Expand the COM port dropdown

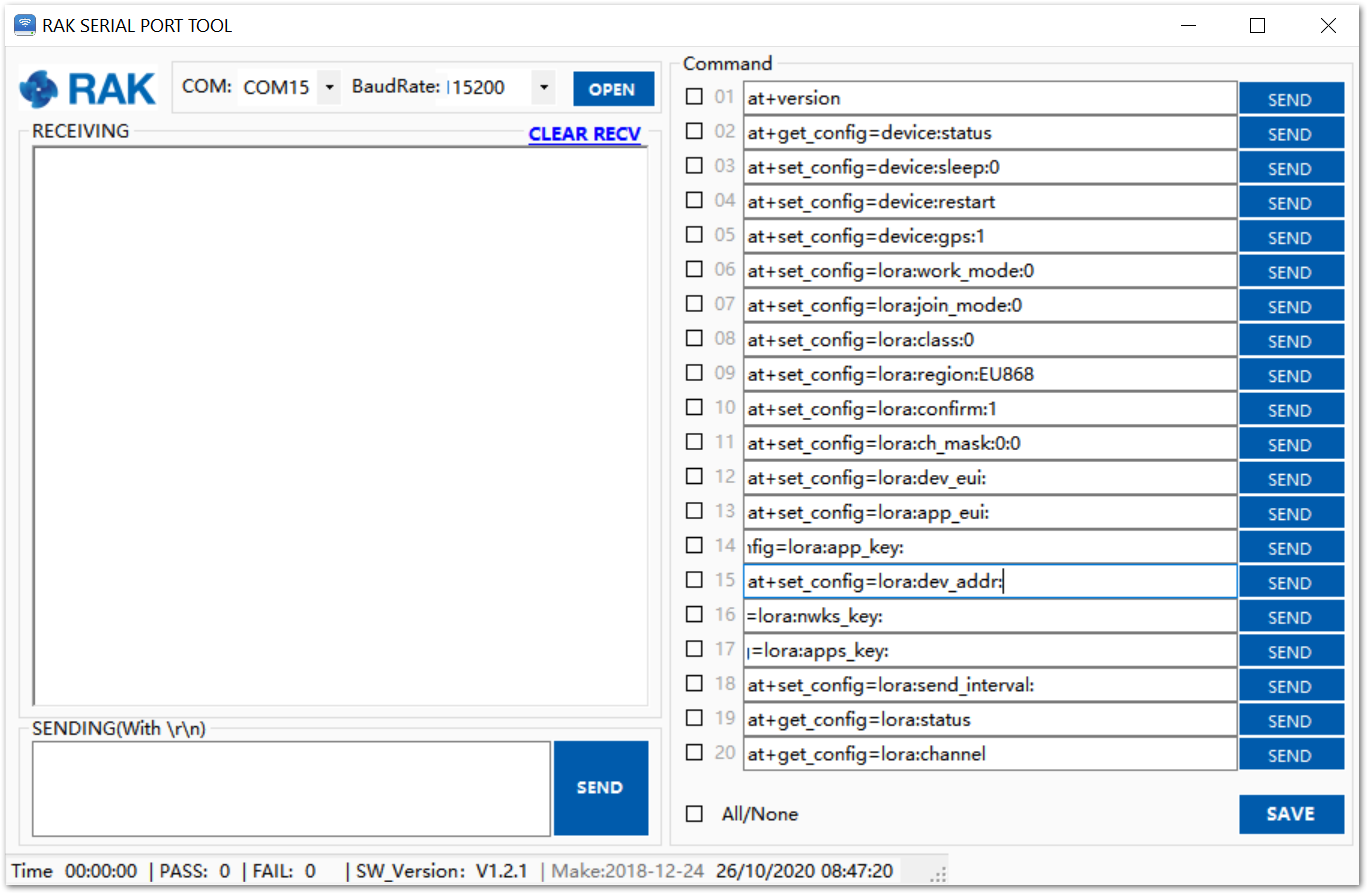click(x=329, y=88)
